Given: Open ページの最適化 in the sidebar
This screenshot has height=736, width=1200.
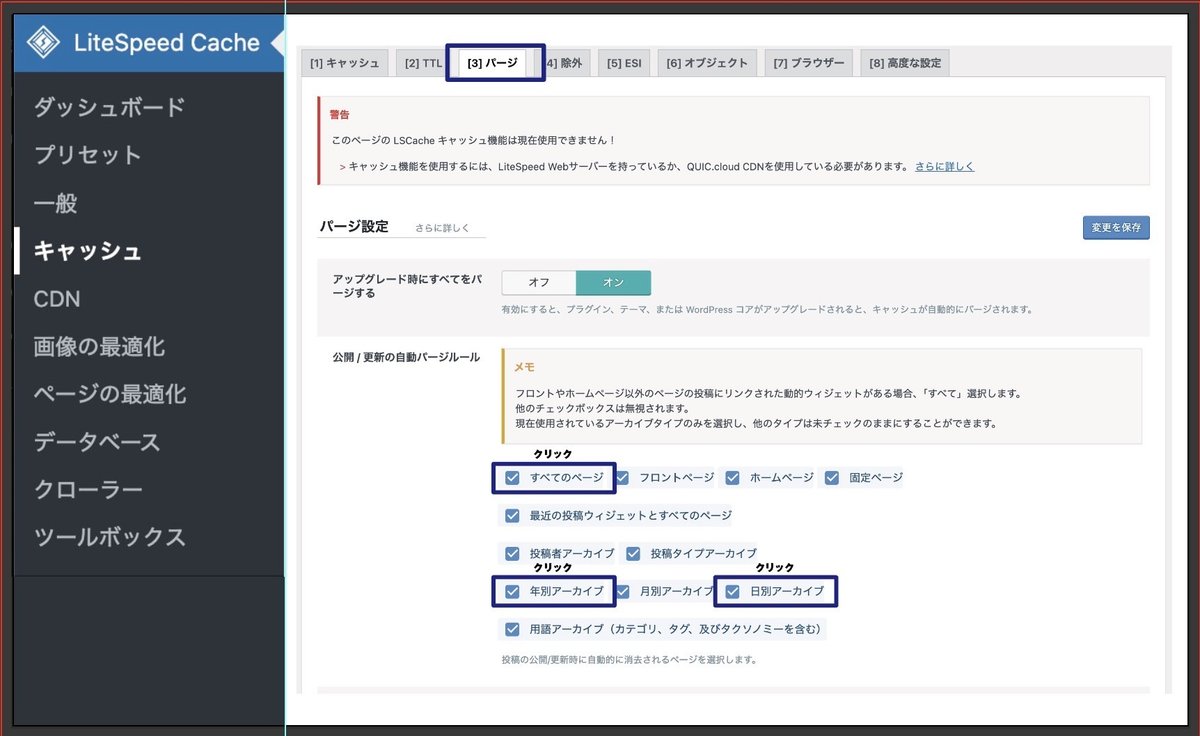Looking at the screenshot, I should [109, 394].
